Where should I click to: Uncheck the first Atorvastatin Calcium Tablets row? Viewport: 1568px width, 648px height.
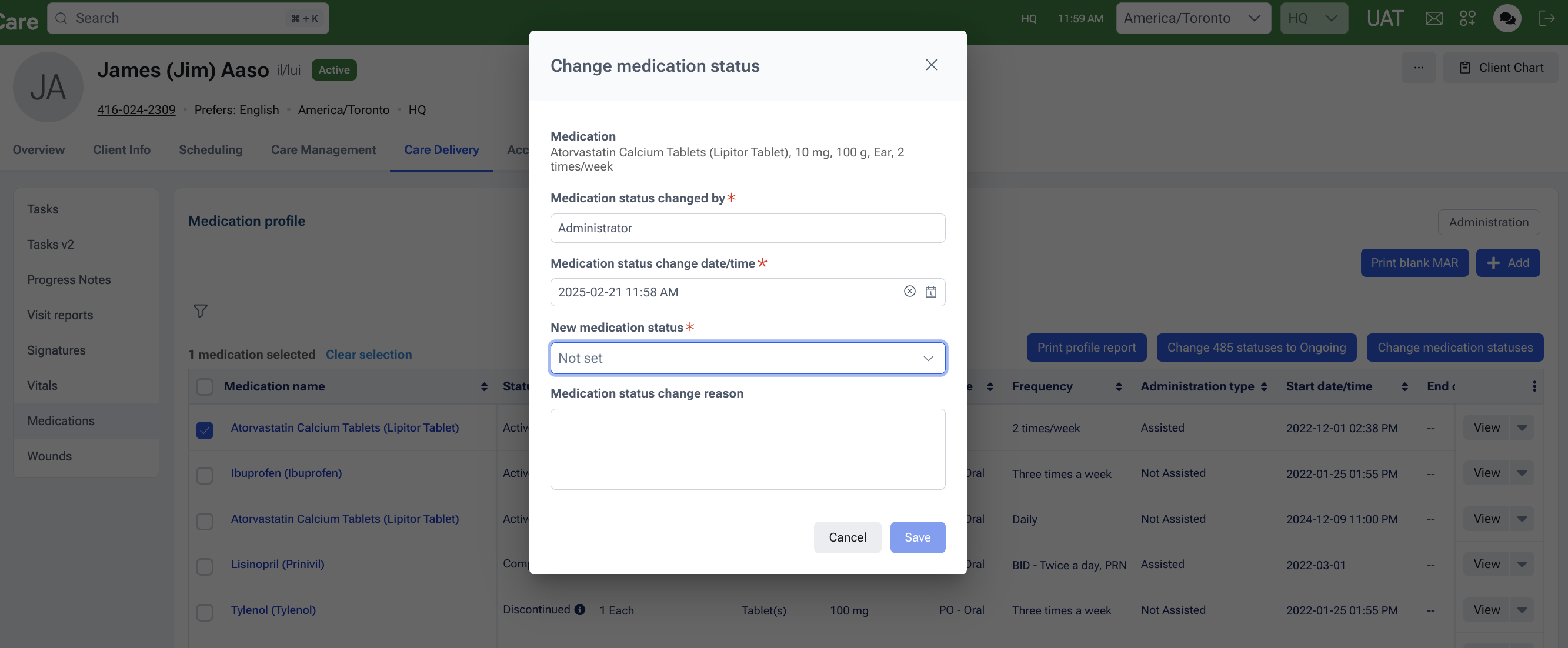[205, 430]
